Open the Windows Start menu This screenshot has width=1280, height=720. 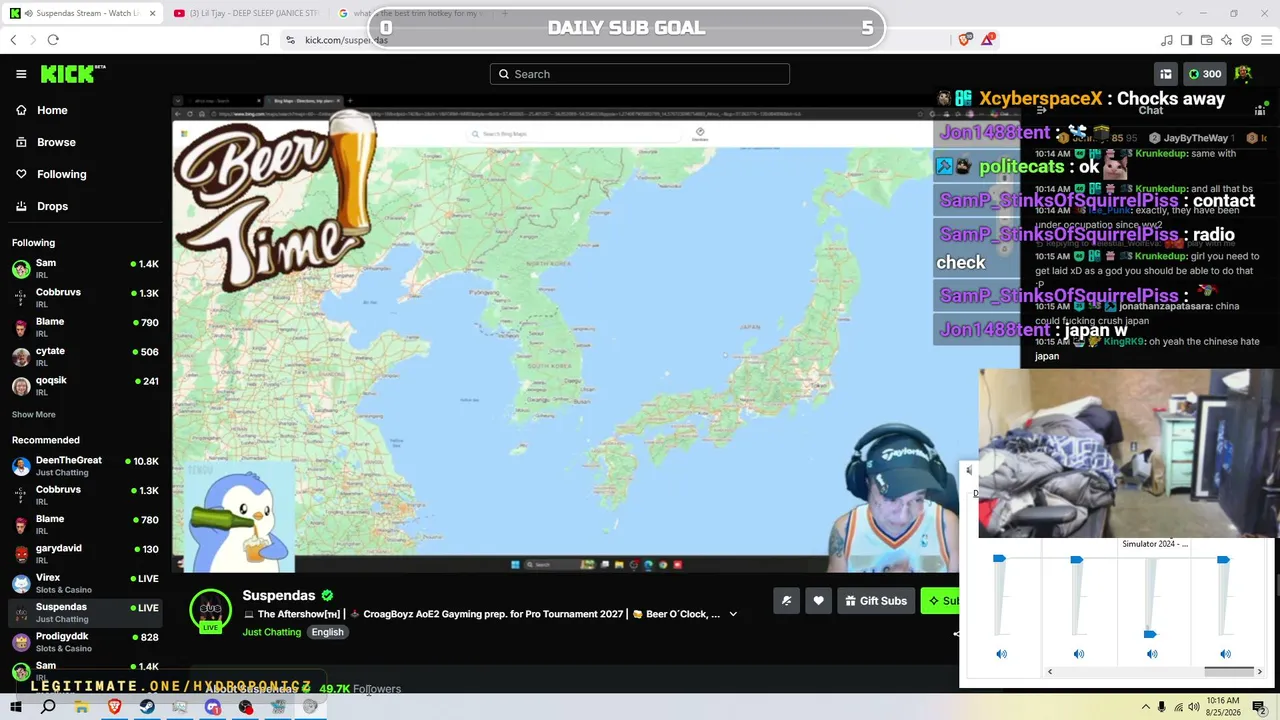(x=16, y=707)
